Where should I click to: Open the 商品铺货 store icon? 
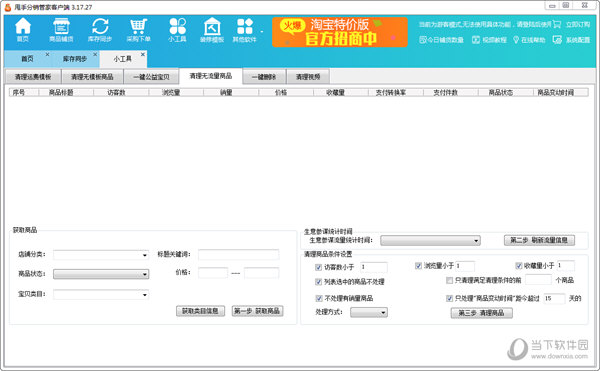[x=61, y=29]
